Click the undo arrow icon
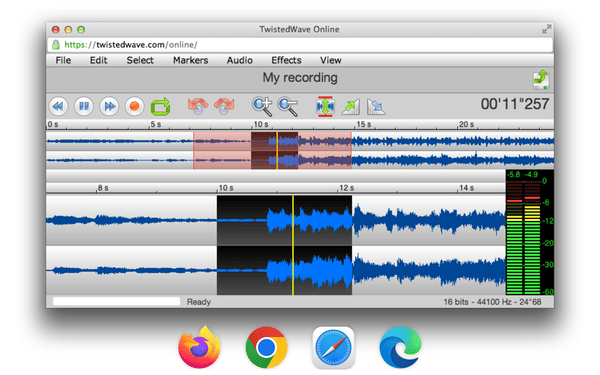 pos(198,106)
